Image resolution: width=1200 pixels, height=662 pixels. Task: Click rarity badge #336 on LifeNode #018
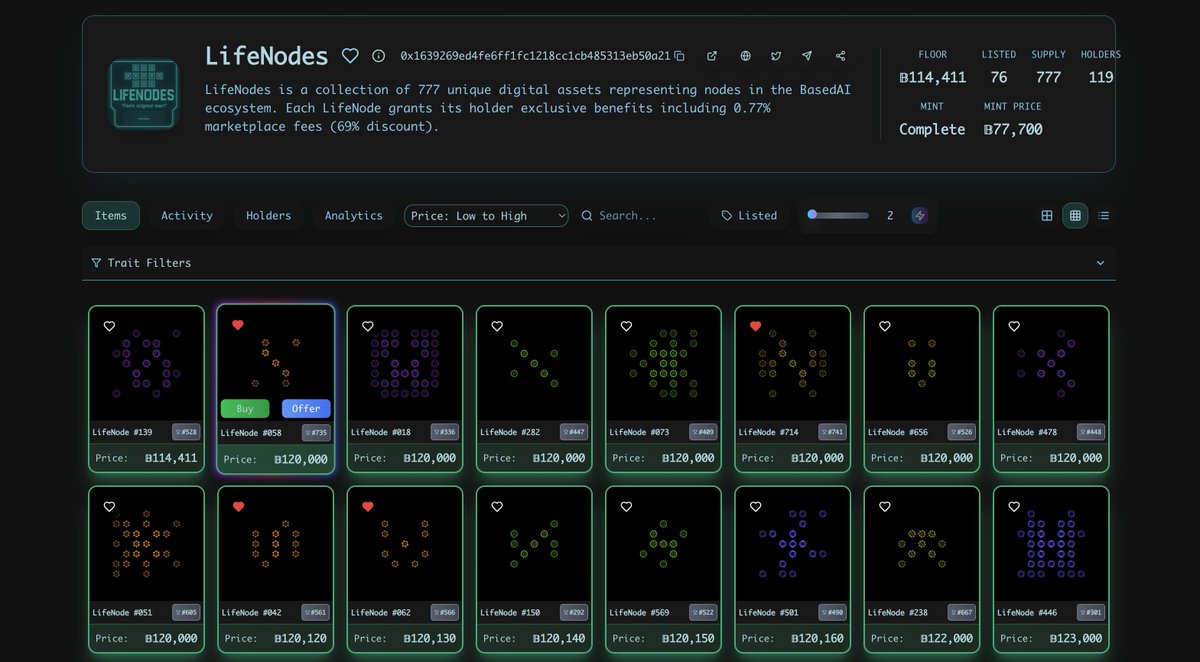pyautogui.click(x=445, y=432)
